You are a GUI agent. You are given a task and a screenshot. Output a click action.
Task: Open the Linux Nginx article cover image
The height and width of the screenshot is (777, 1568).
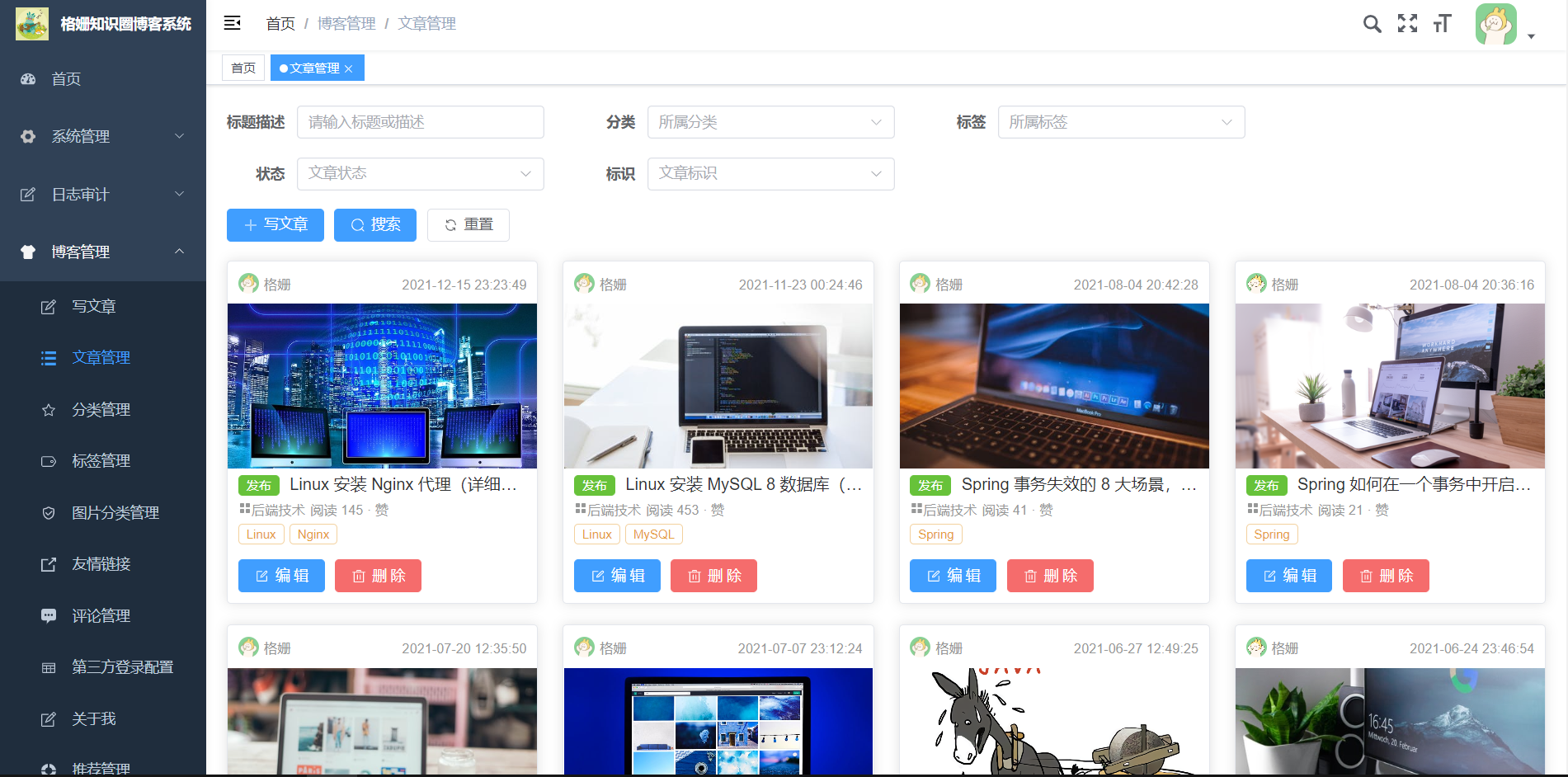pyautogui.click(x=382, y=386)
